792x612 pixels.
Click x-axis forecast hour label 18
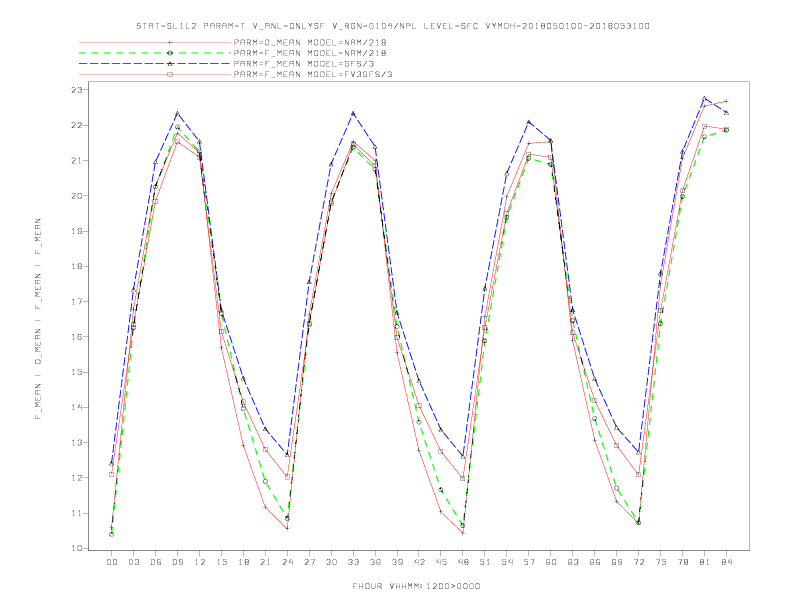tap(243, 562)
